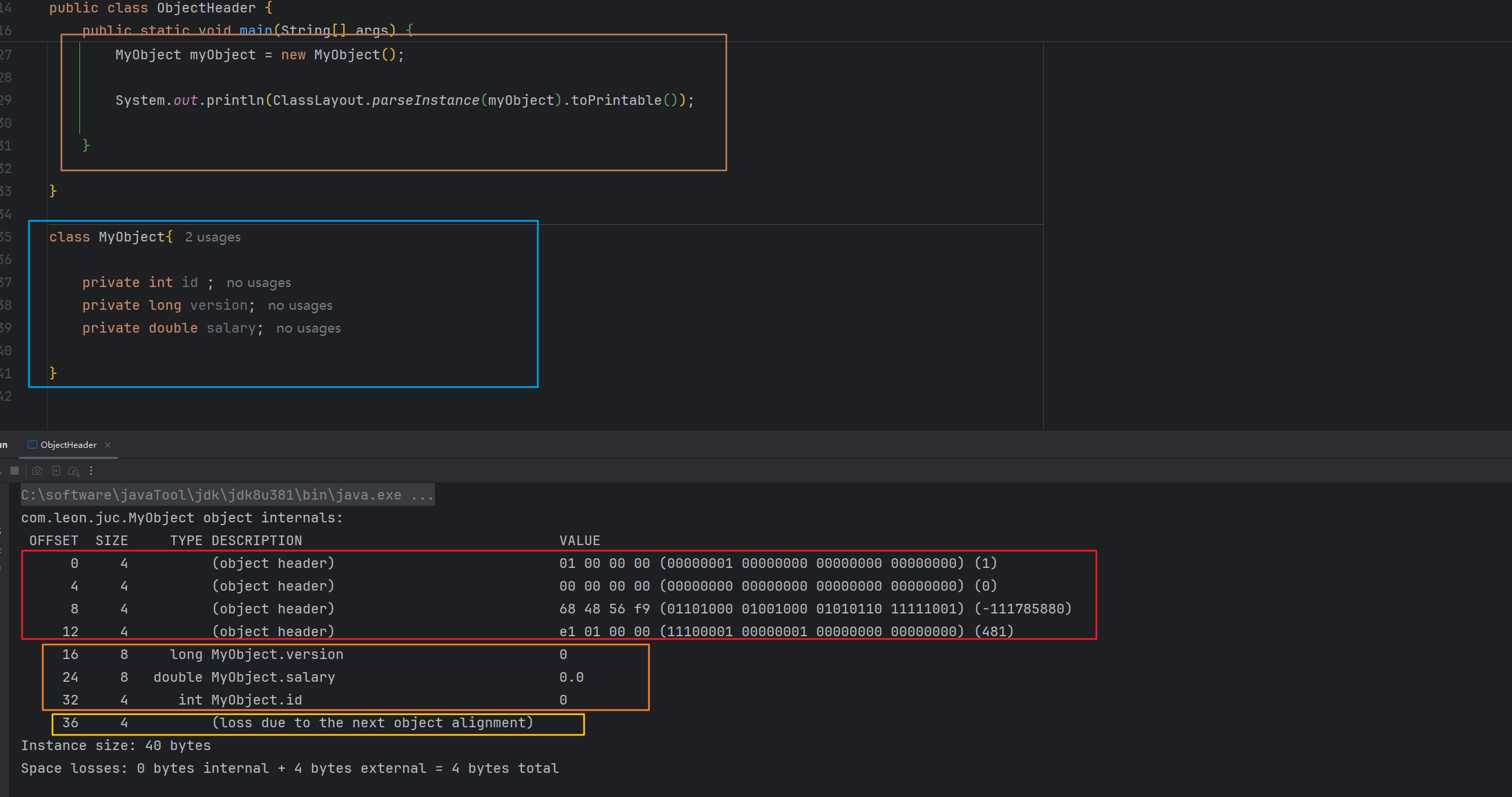Select the ObjectHeader run tab
The height and width of the screenshot is (797, 1512).
[68, 445]
